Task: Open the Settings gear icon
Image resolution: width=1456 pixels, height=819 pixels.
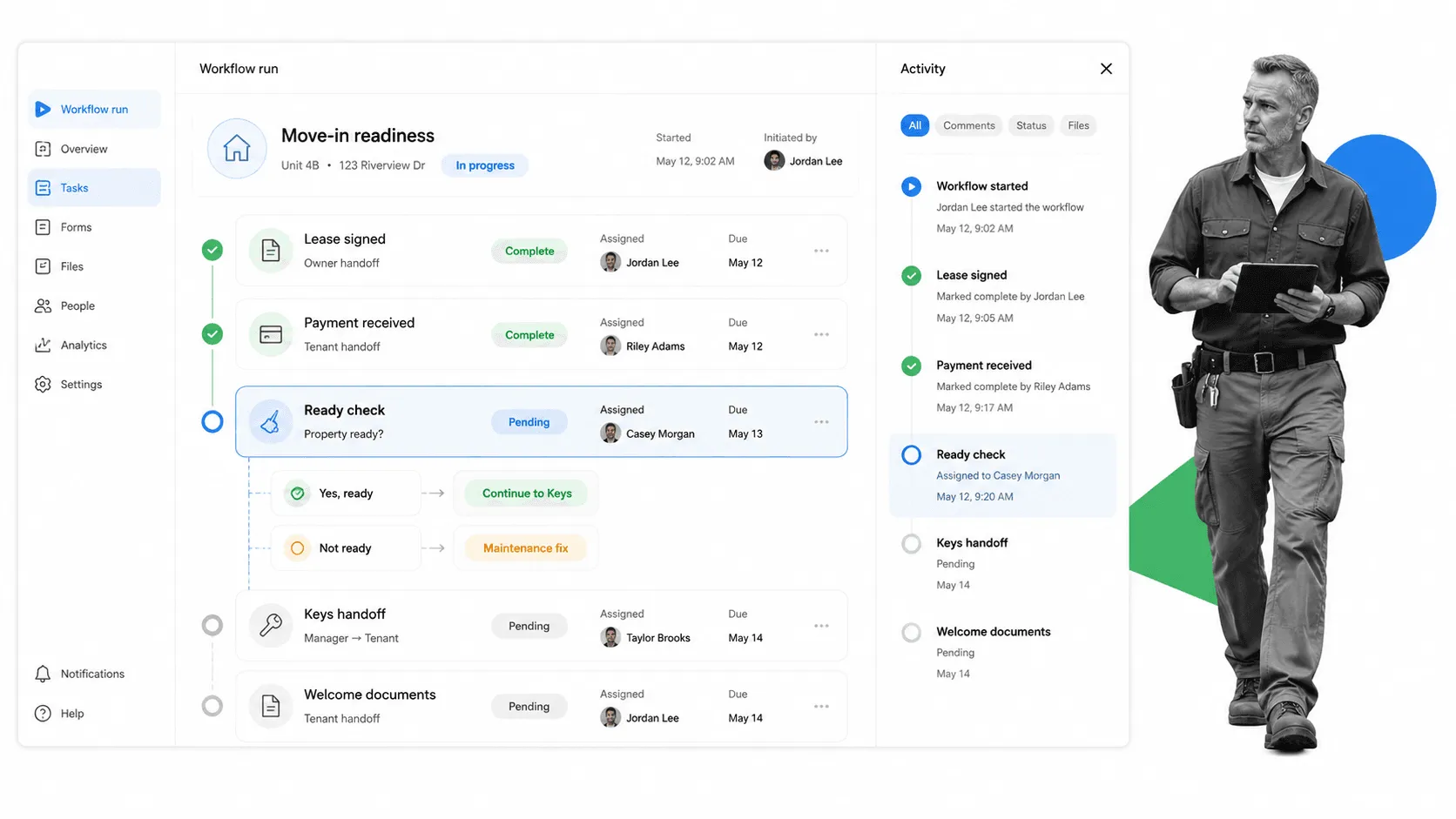Action: coord(43,384)
